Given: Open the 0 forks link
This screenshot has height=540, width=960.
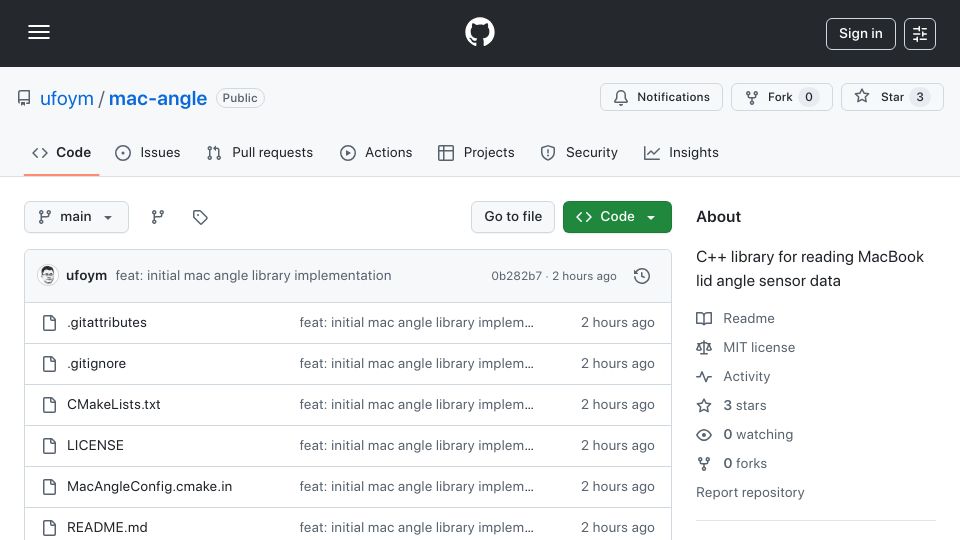Looking at the screenshot, I should pyautogui.click(x=745, y=463).
